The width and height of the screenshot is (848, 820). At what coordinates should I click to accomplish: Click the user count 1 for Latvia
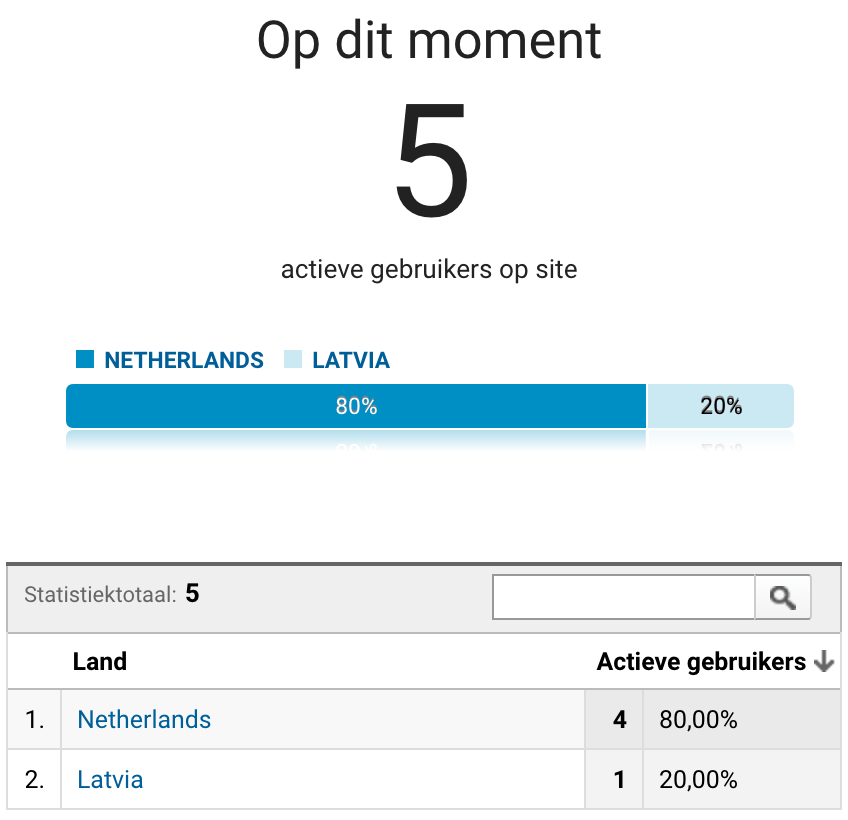click(x=620, y=780)
